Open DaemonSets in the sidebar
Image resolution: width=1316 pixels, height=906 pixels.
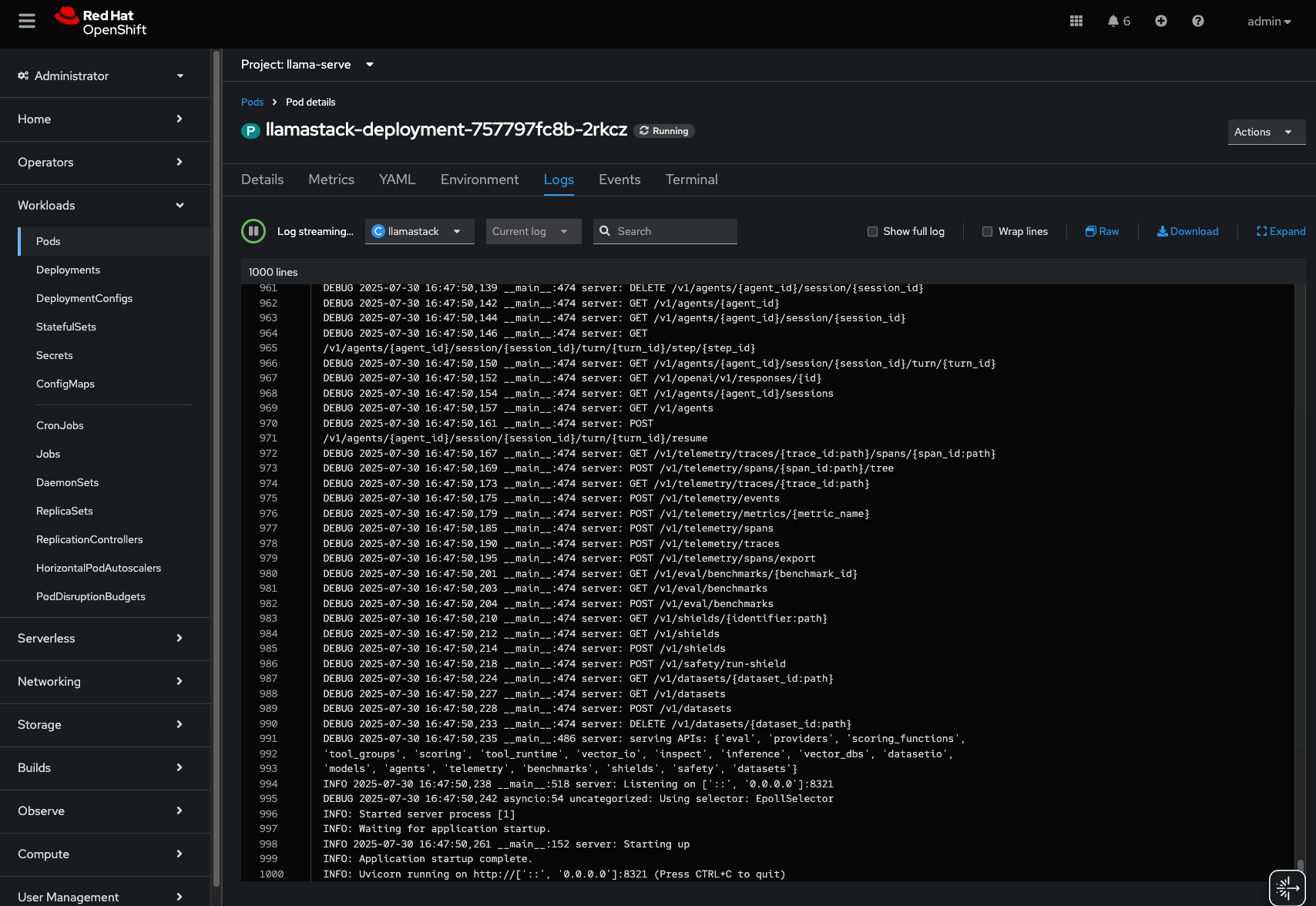pyautogui.click(x=114, y=482)
